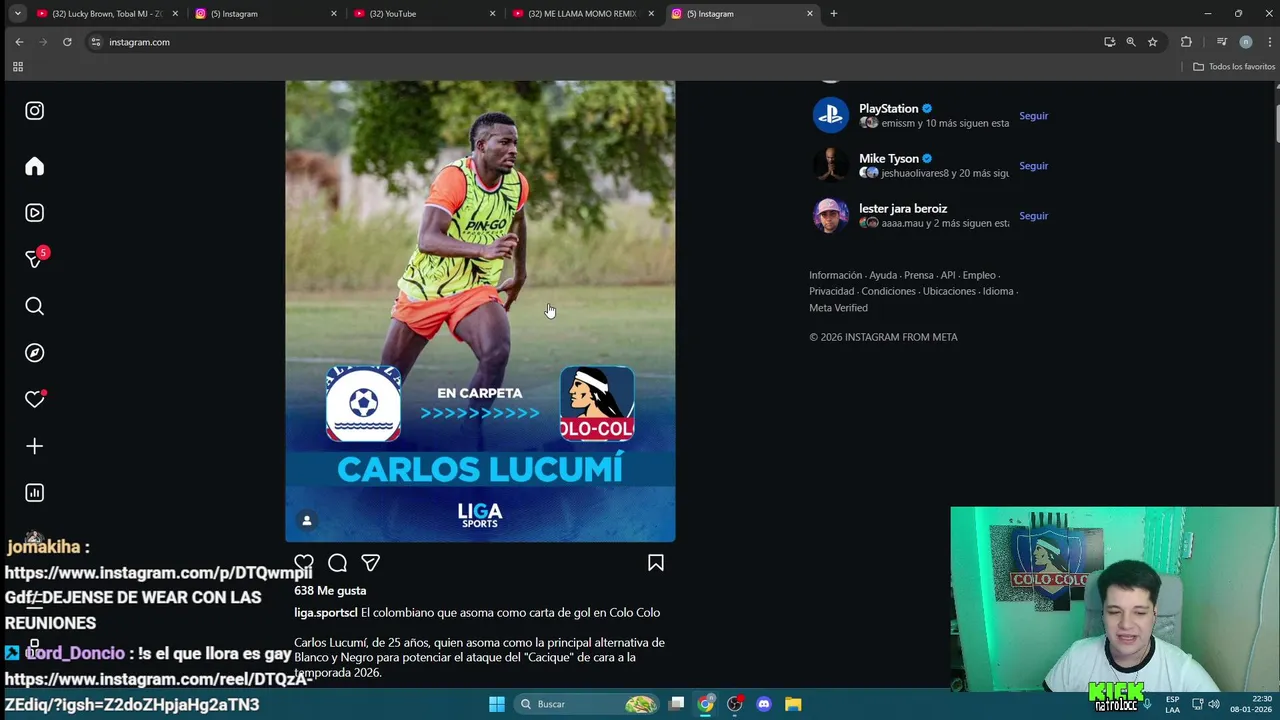Open the Condiciones footer link

click(889, 291)
